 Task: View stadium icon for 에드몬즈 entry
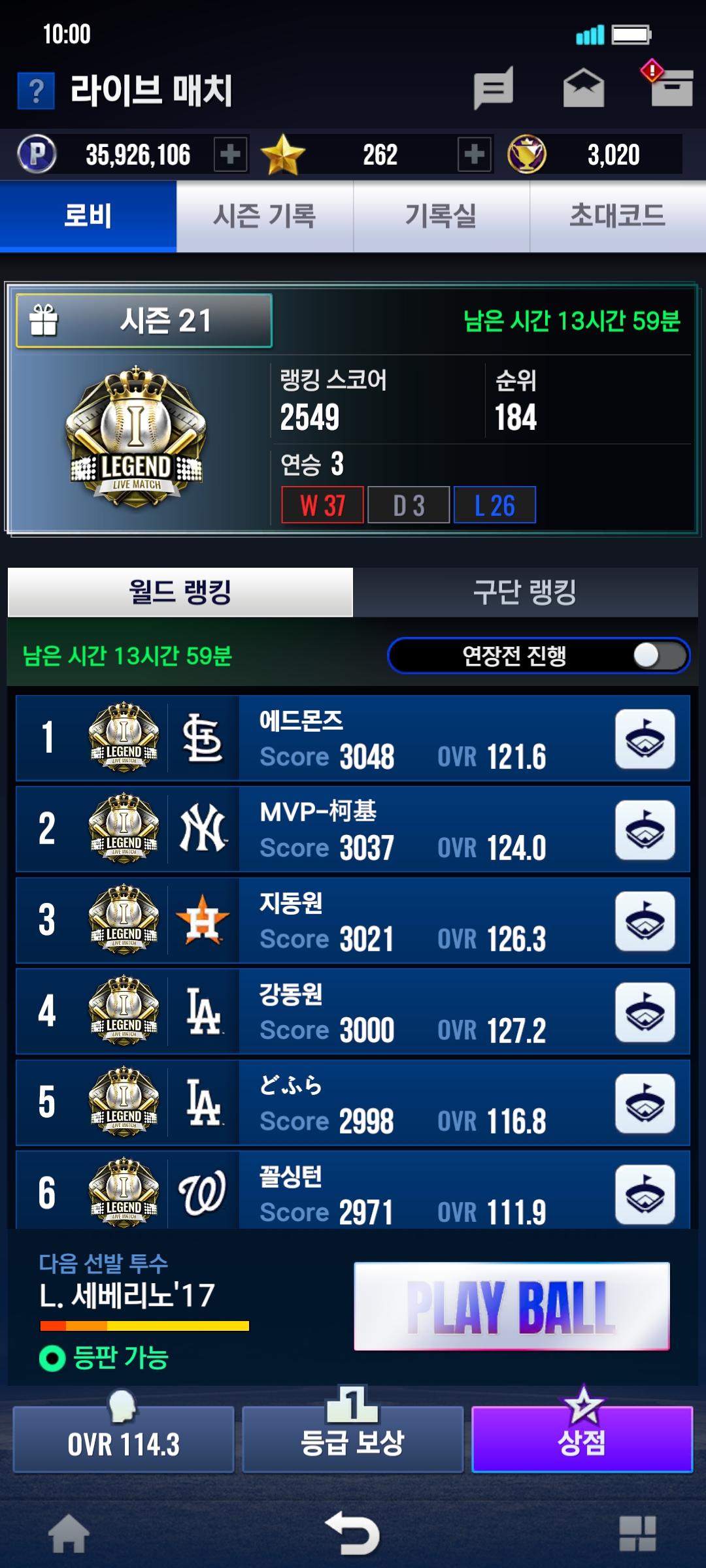pos(645,739)
